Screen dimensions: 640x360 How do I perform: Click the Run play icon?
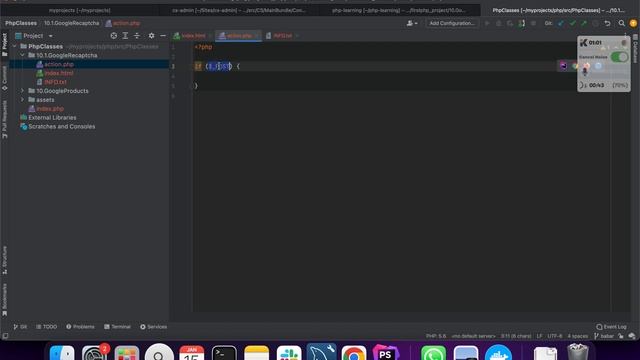coord(487,23)
